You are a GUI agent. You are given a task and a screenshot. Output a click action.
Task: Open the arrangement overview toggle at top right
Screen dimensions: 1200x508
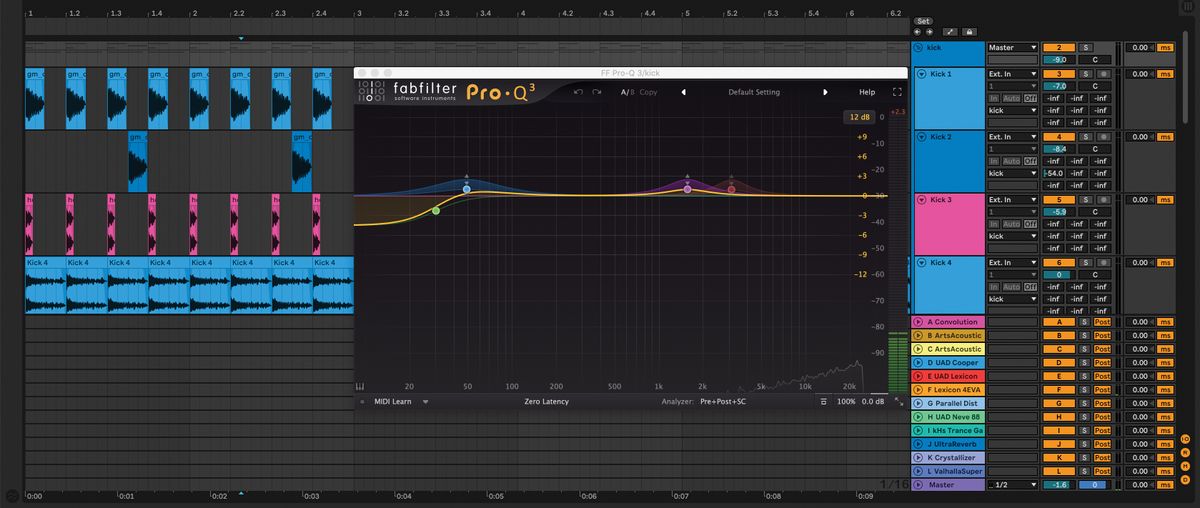1187,6
